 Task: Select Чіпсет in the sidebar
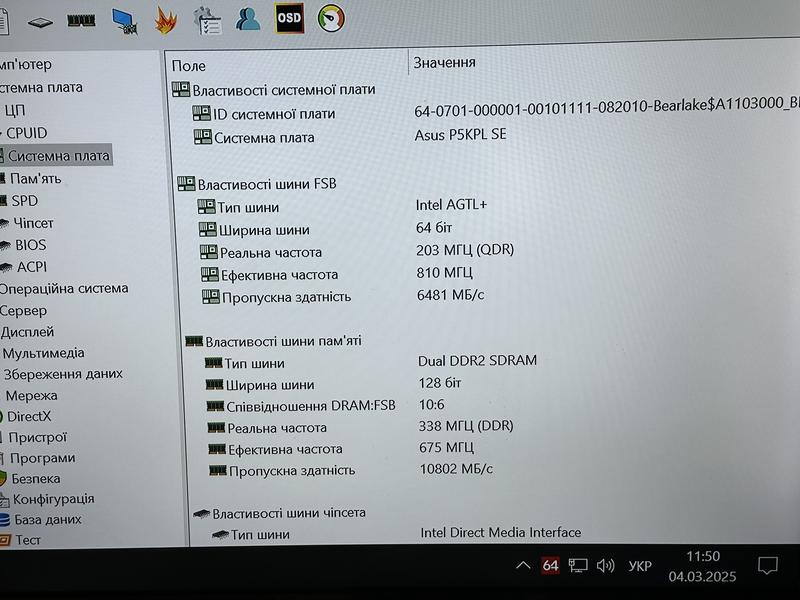pos(33,222)
